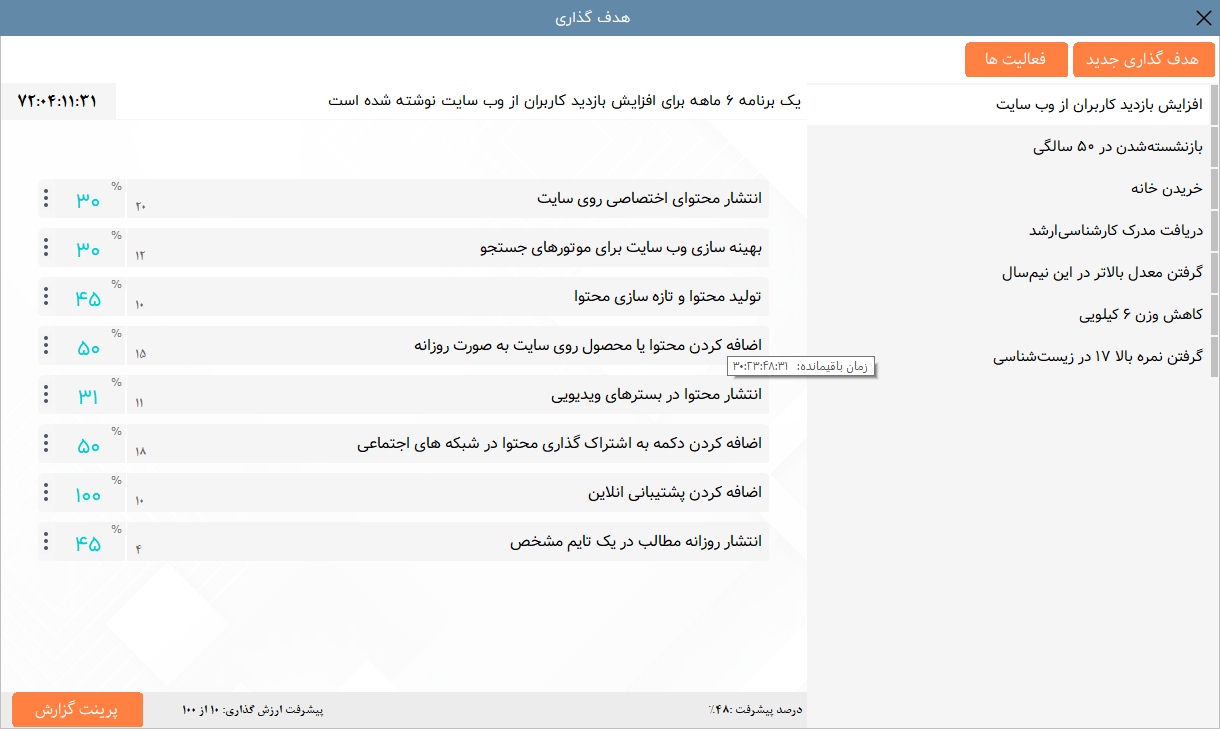Select 'کاهش وزن ۶ کیلویی' in goal list

click(1140, 315)
